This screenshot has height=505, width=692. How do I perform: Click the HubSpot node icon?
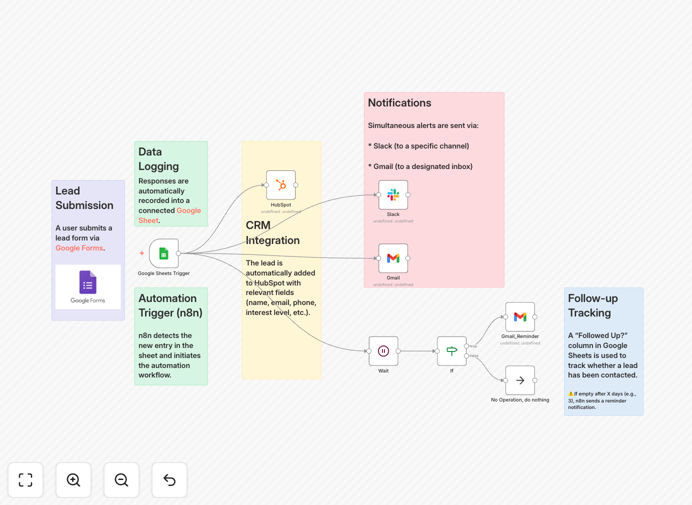[281, 185]
